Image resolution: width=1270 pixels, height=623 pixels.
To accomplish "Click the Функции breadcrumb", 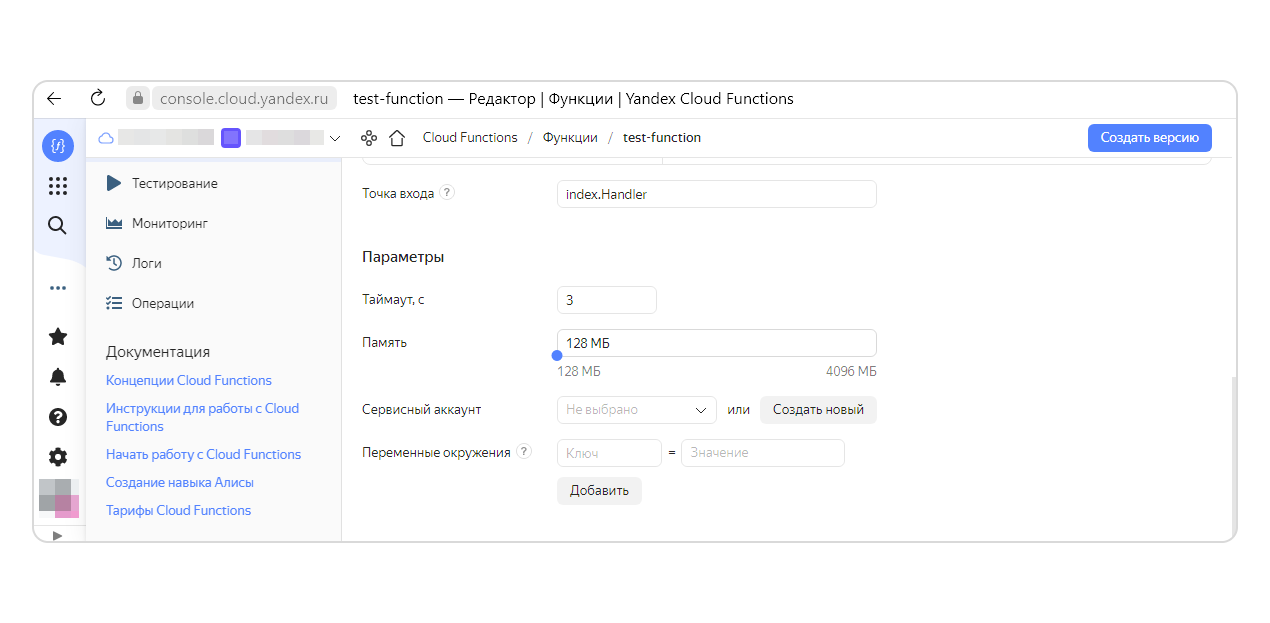I will pos(570,138).
